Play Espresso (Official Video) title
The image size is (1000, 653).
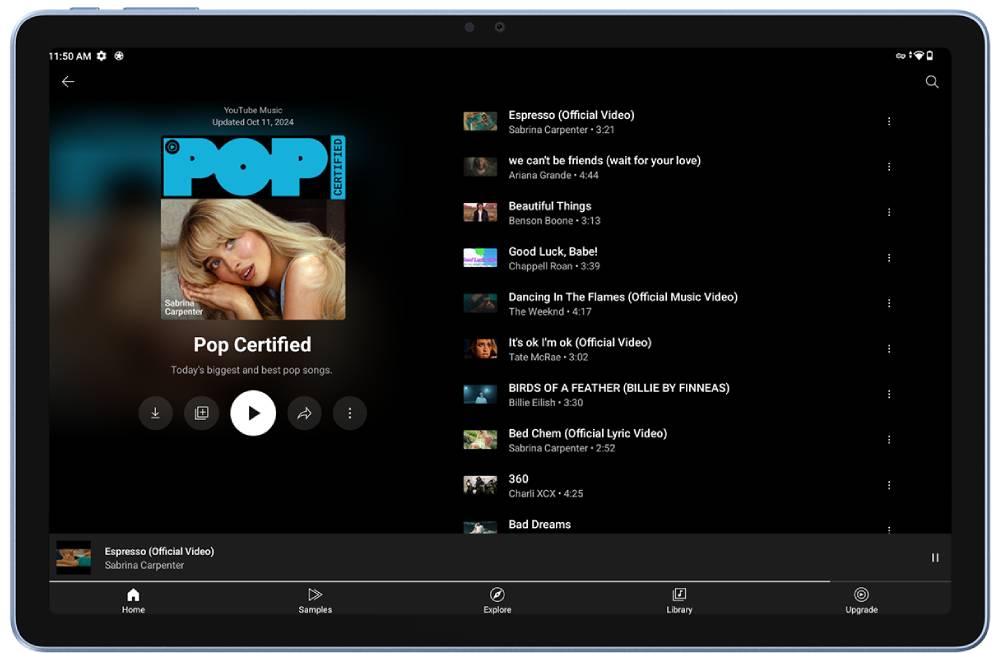coord(571,115)
